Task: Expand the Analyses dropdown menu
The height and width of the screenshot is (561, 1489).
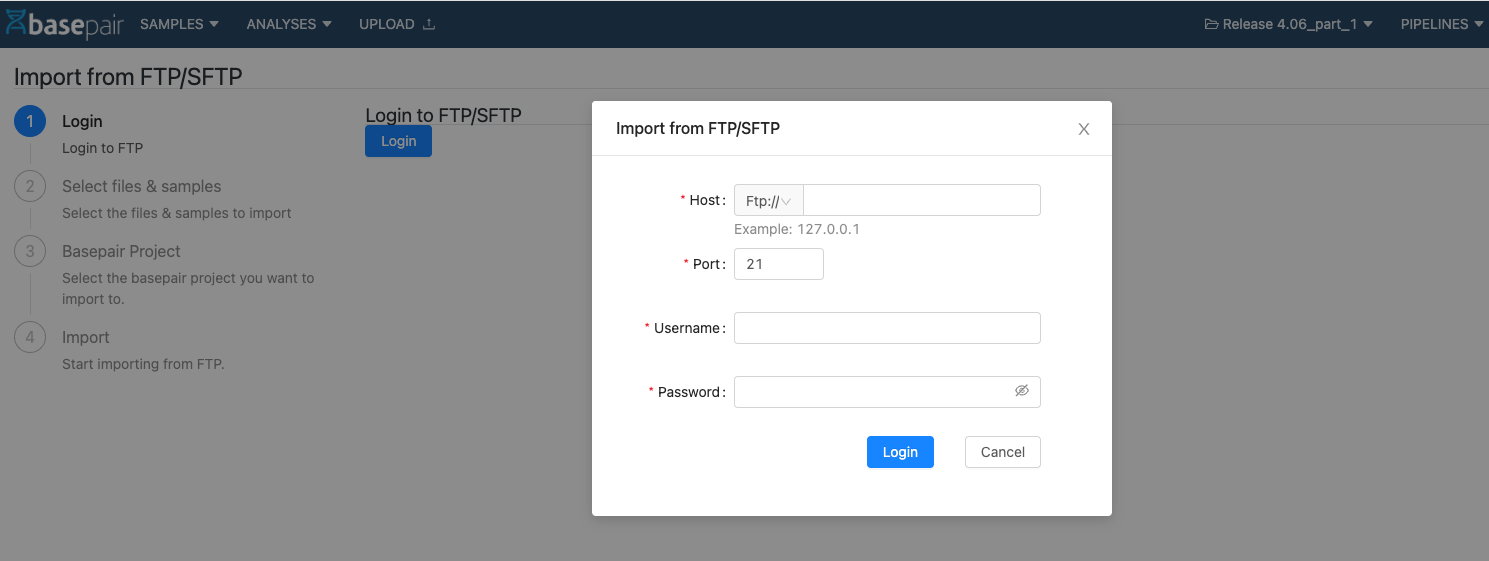Action: tap(289, 24)
